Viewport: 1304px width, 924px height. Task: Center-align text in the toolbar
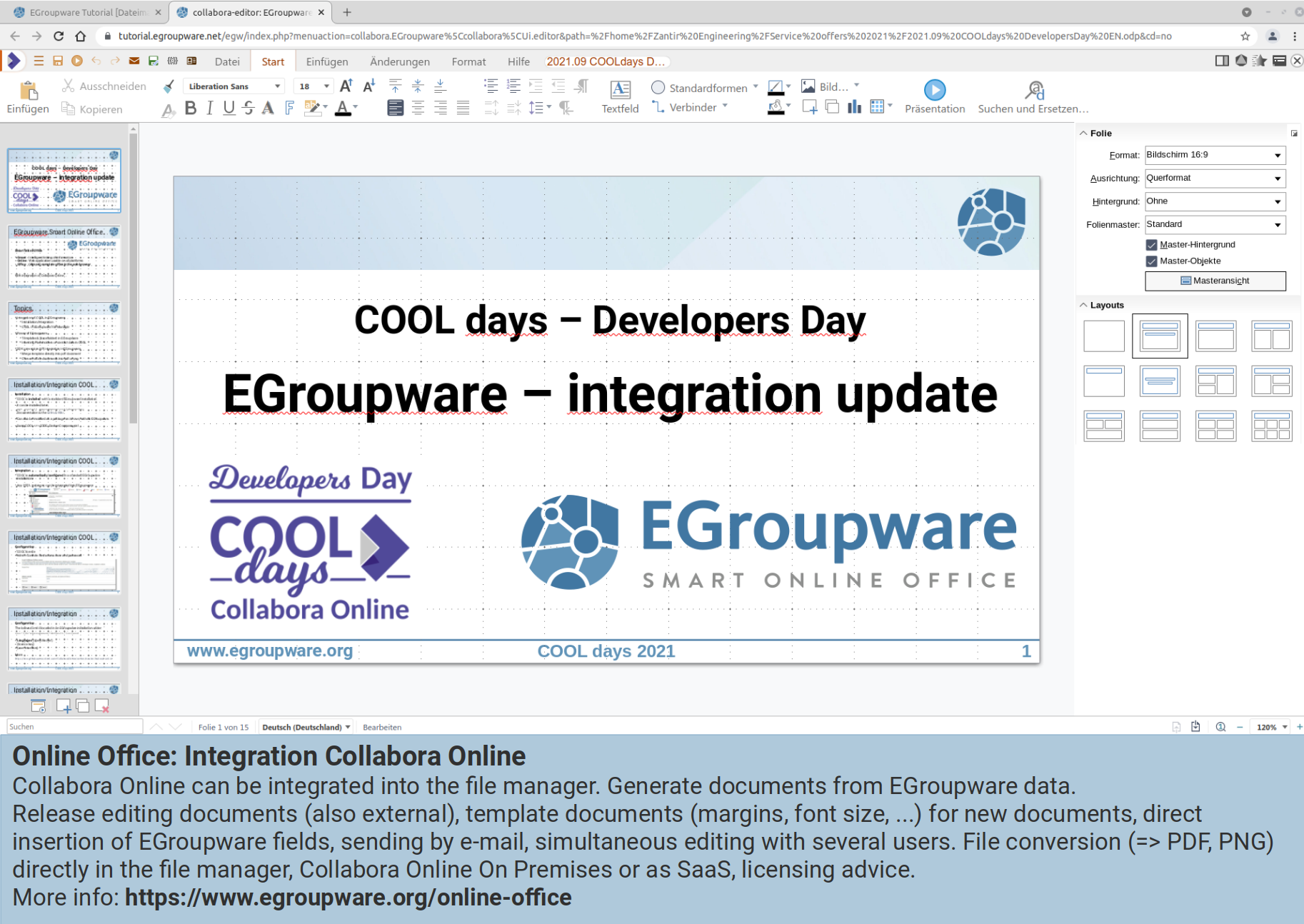pos(418,108)
